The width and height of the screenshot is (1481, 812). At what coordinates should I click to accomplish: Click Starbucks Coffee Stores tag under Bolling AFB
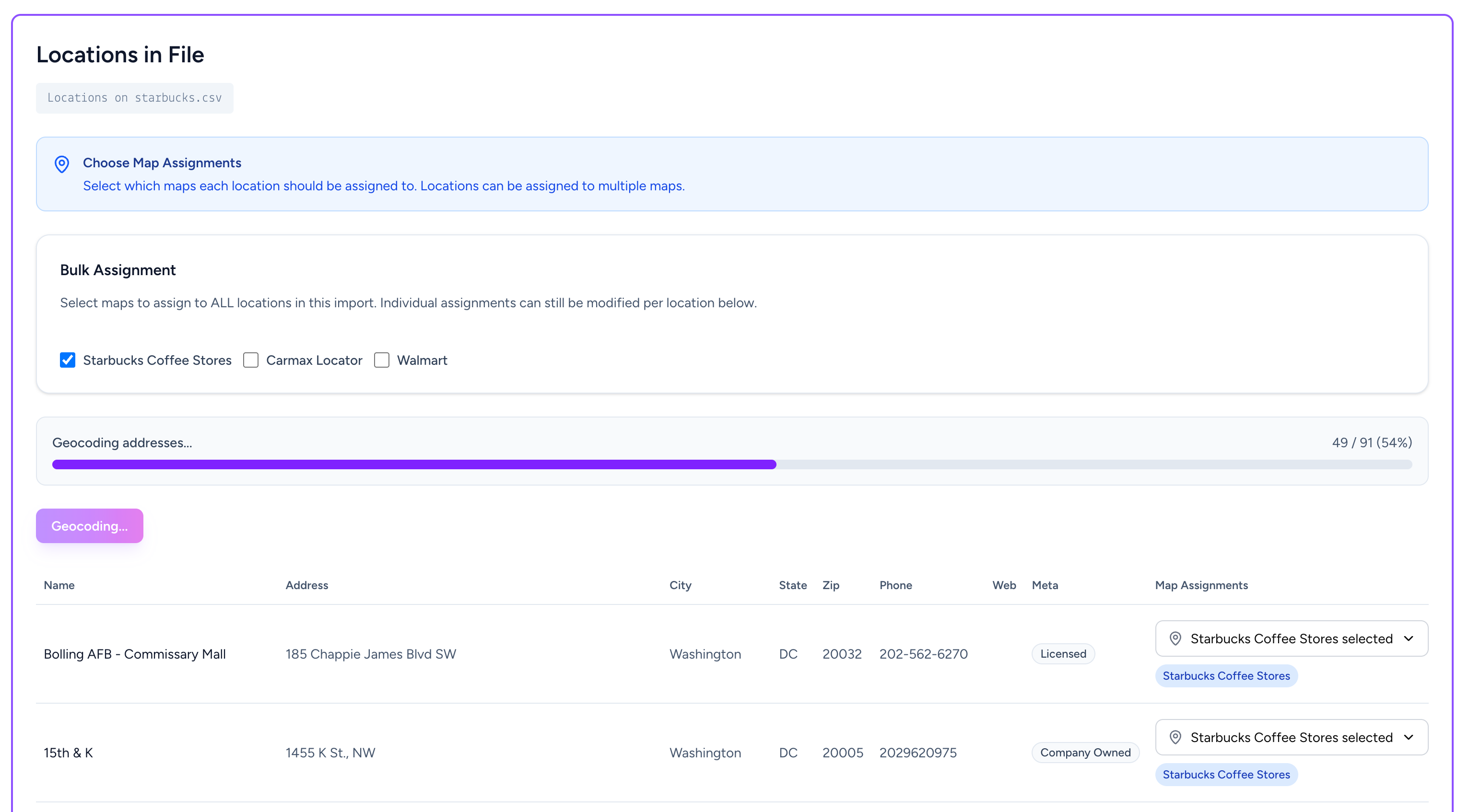pyautogui.click(x=1226, y=676)
